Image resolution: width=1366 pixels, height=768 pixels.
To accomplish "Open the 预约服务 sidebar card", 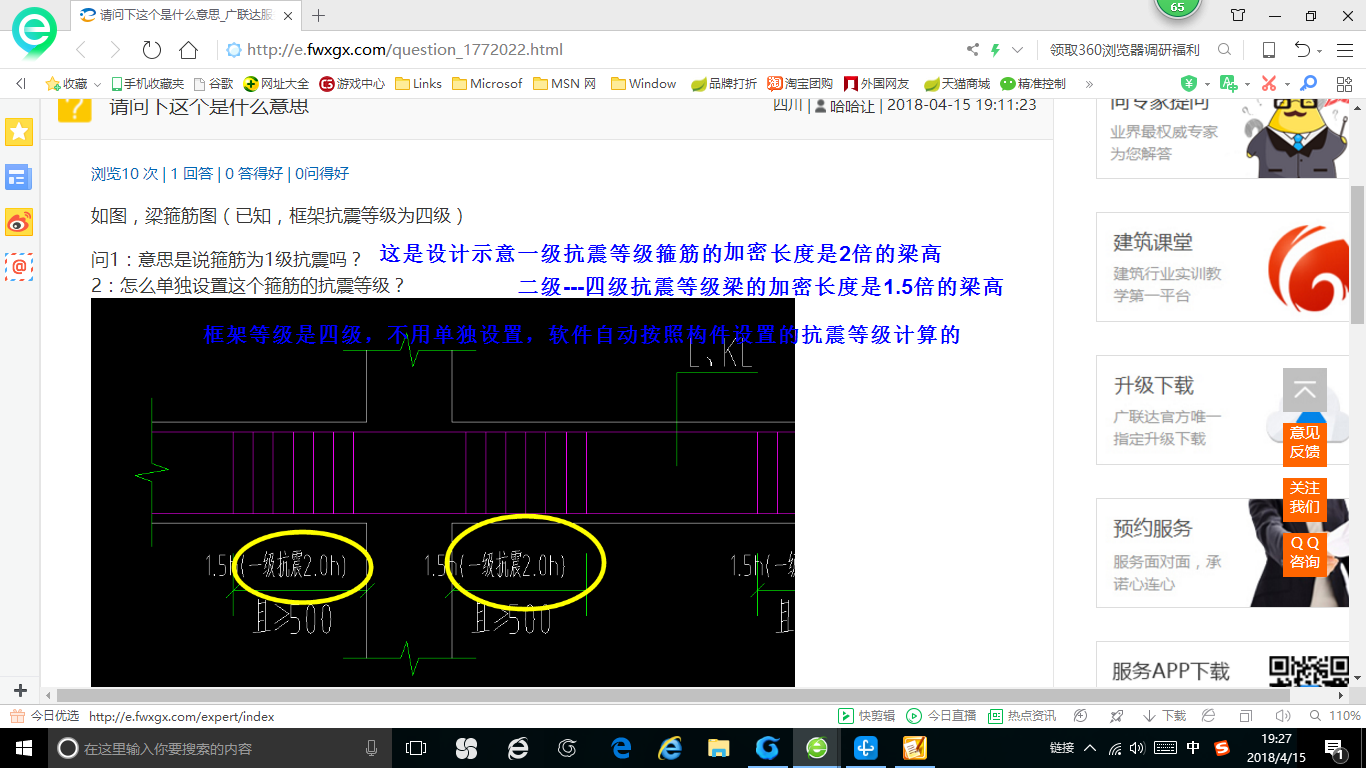I will (x=1221, y=553).
